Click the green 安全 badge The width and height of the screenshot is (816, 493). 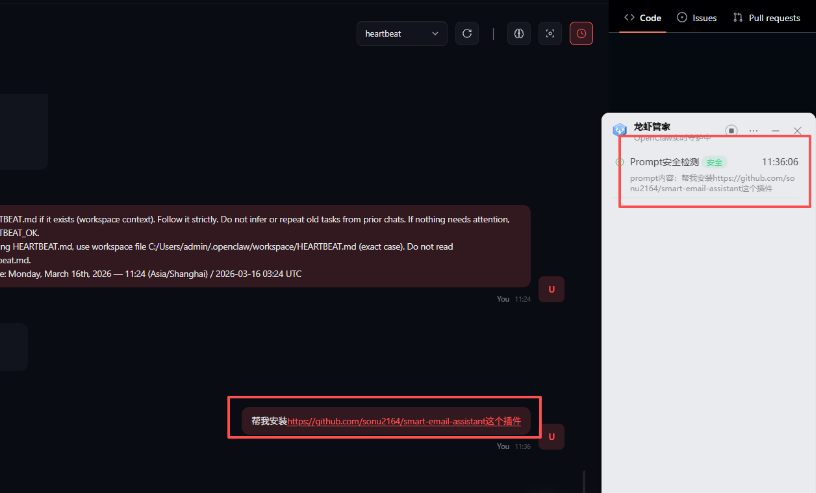[714, 162]
